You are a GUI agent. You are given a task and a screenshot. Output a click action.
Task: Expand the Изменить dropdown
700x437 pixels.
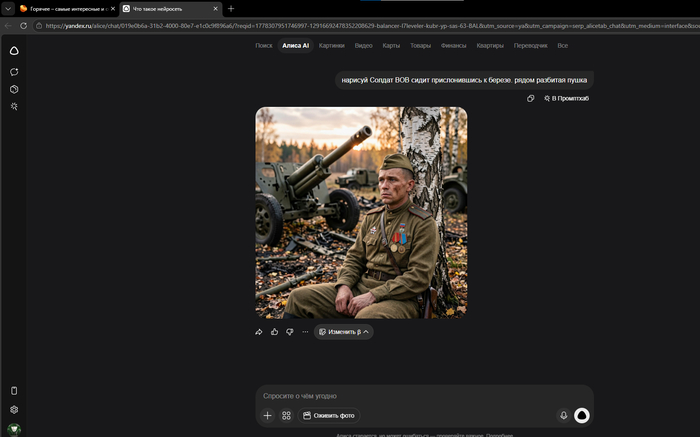[343, 332]
